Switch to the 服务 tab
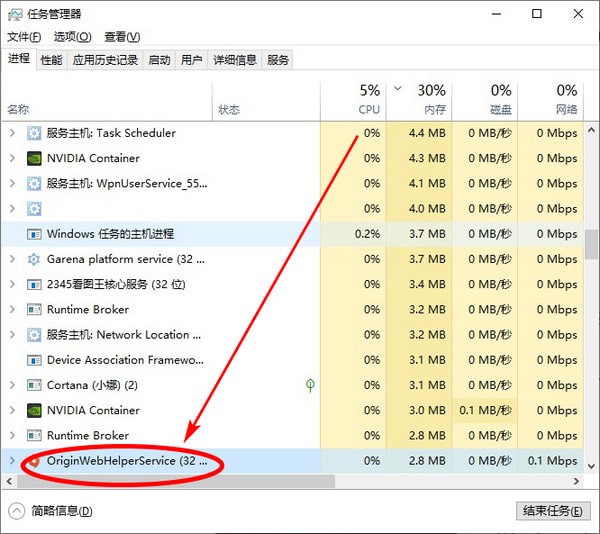This screenshot has height=534, width=600. [277, 60]
